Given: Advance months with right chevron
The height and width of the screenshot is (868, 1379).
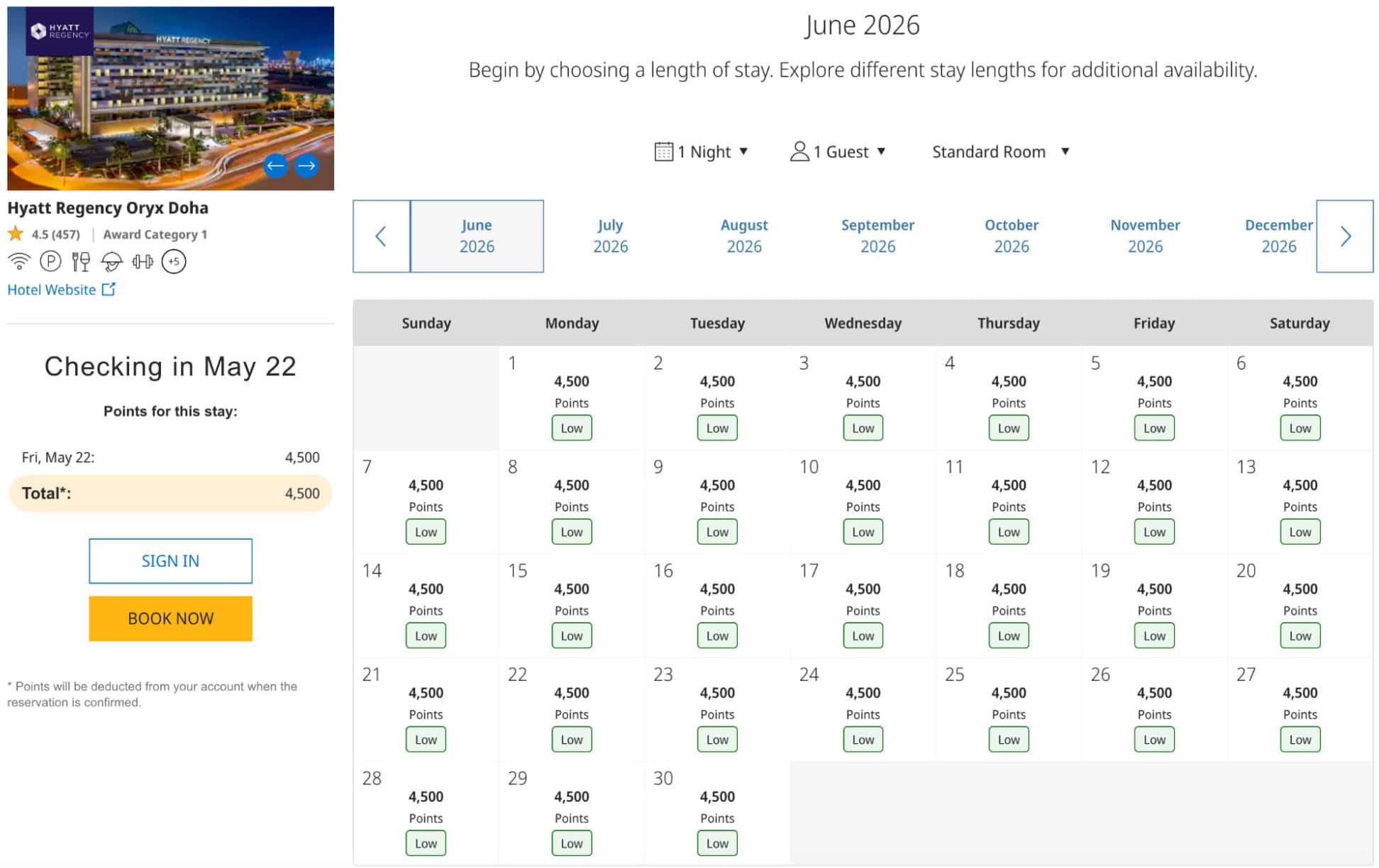Looking at the screenshot, I should 1344,236.
